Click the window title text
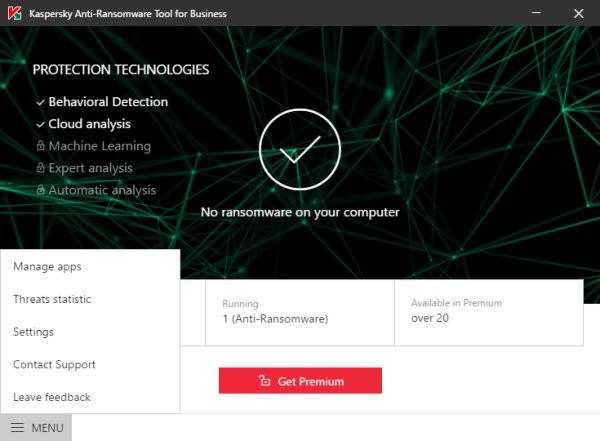Screen dimensions: 600x441 click(128, 14)
